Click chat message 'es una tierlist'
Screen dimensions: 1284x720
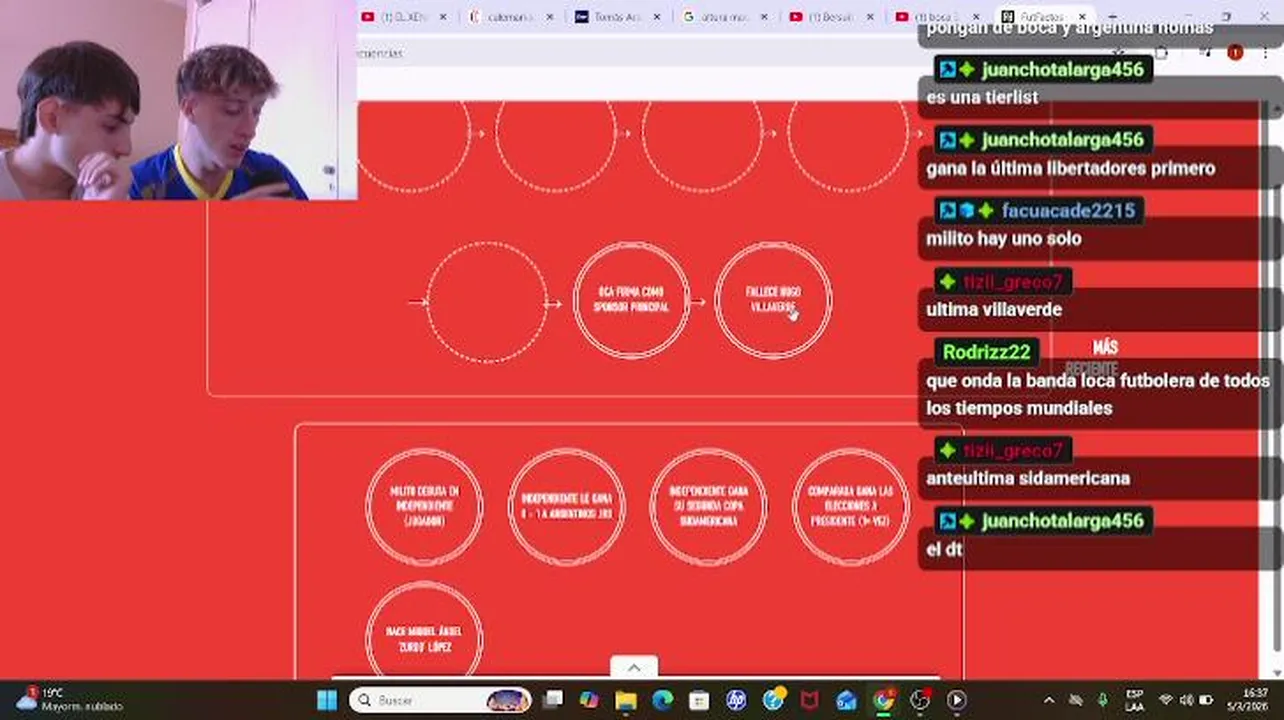click(982, 97)
